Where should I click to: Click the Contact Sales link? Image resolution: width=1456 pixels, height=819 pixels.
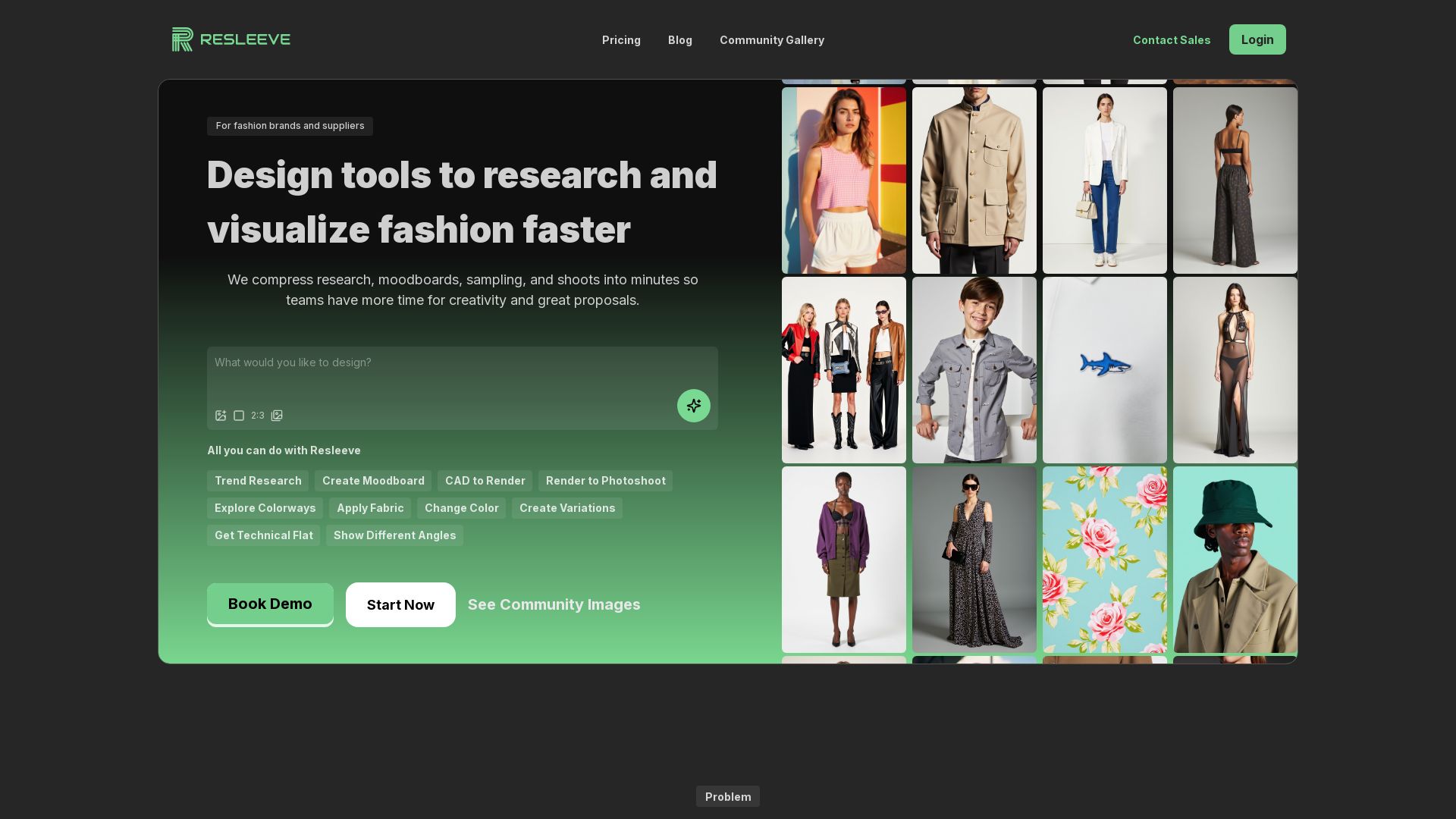point(1171,40)
